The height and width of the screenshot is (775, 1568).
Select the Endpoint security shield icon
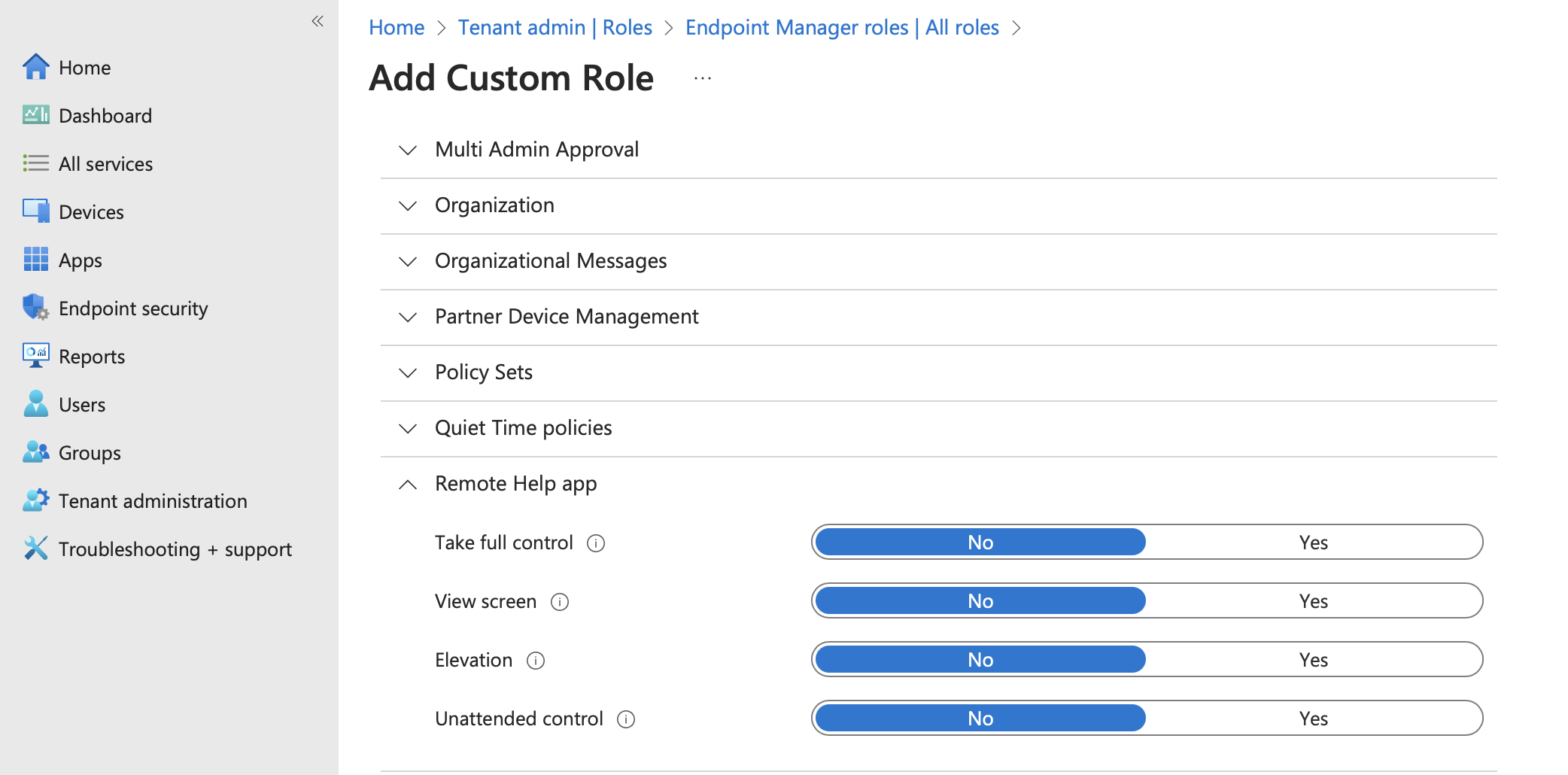(x=35, y=308)
